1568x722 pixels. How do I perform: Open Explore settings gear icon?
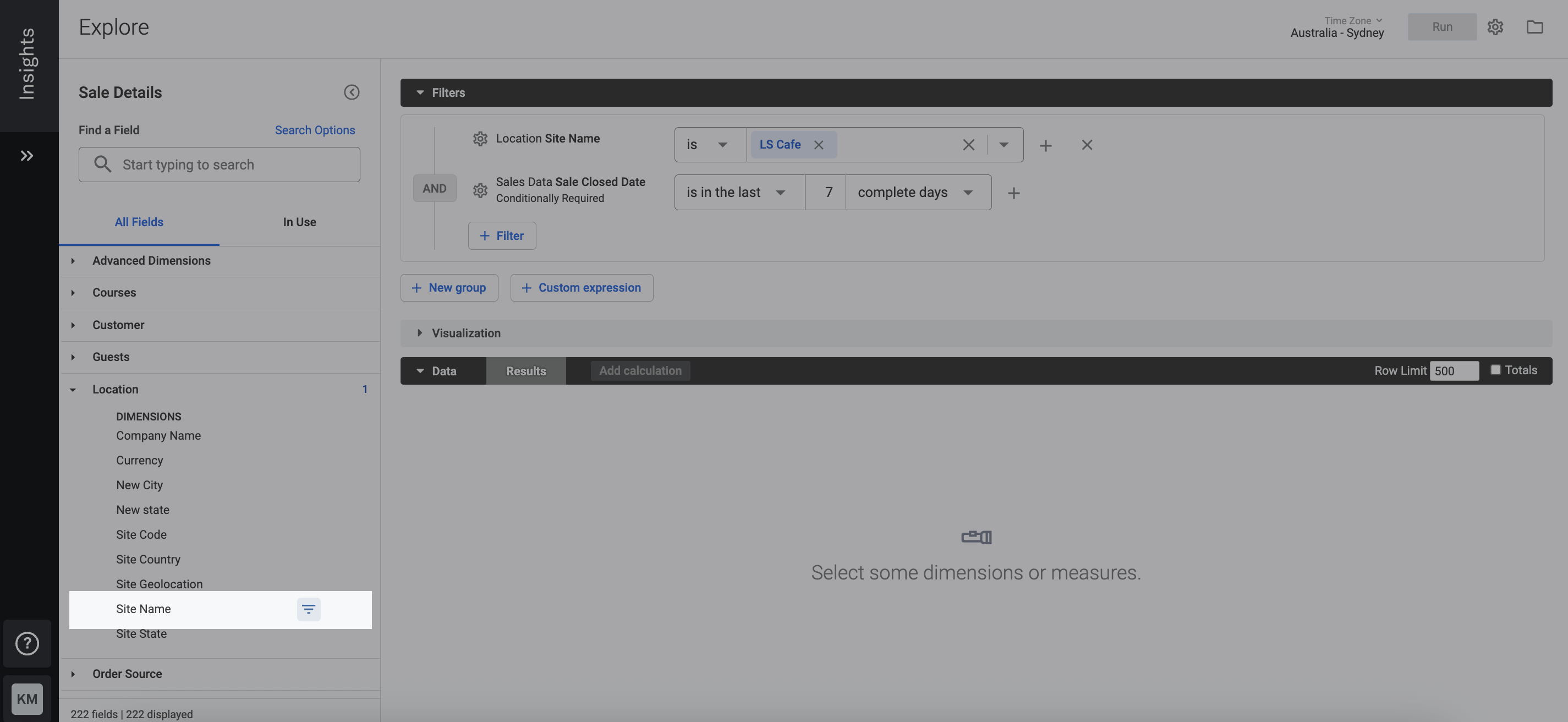1495,27
